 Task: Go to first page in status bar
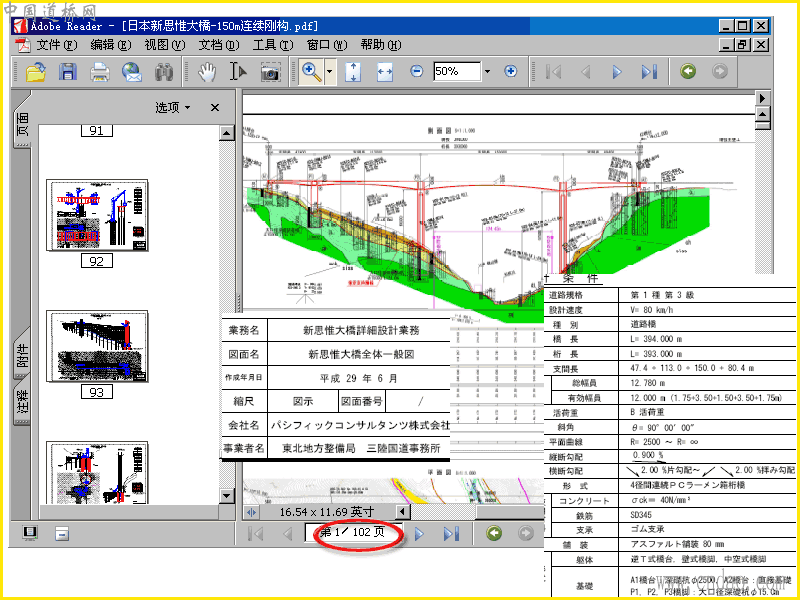(x=256, y=534)
